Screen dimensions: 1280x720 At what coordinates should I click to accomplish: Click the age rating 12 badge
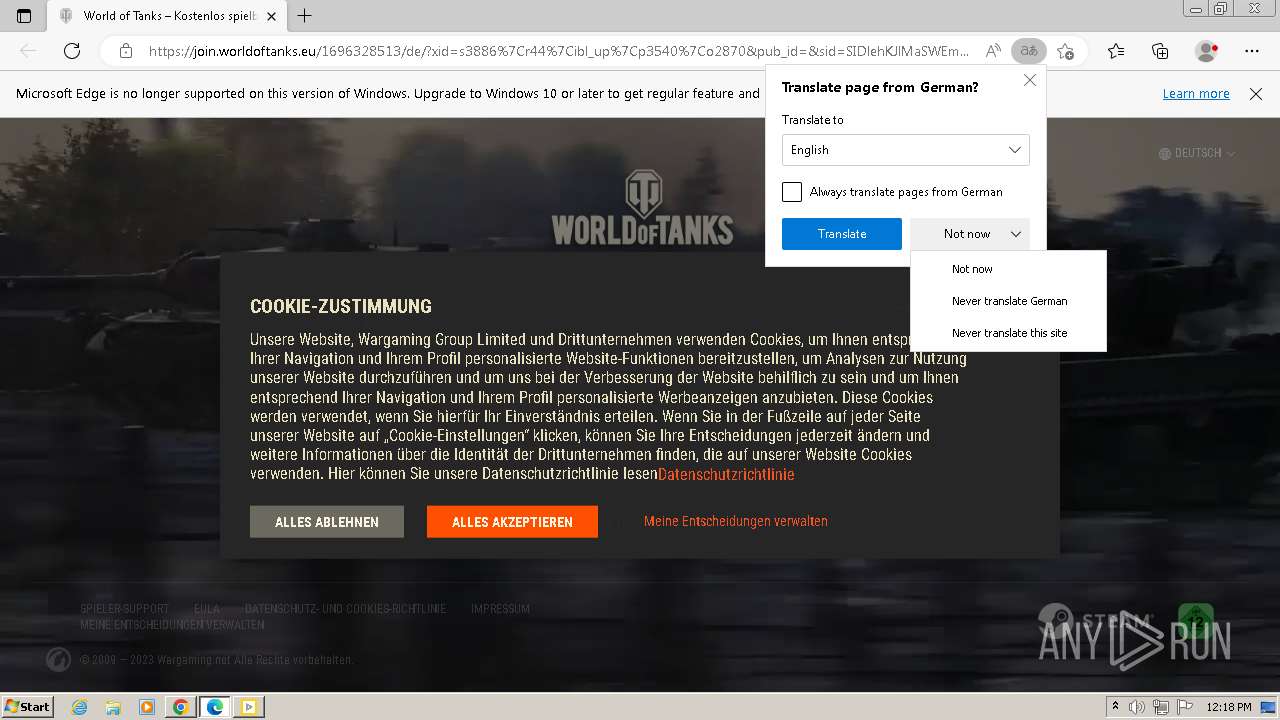tap(1196, 621)
